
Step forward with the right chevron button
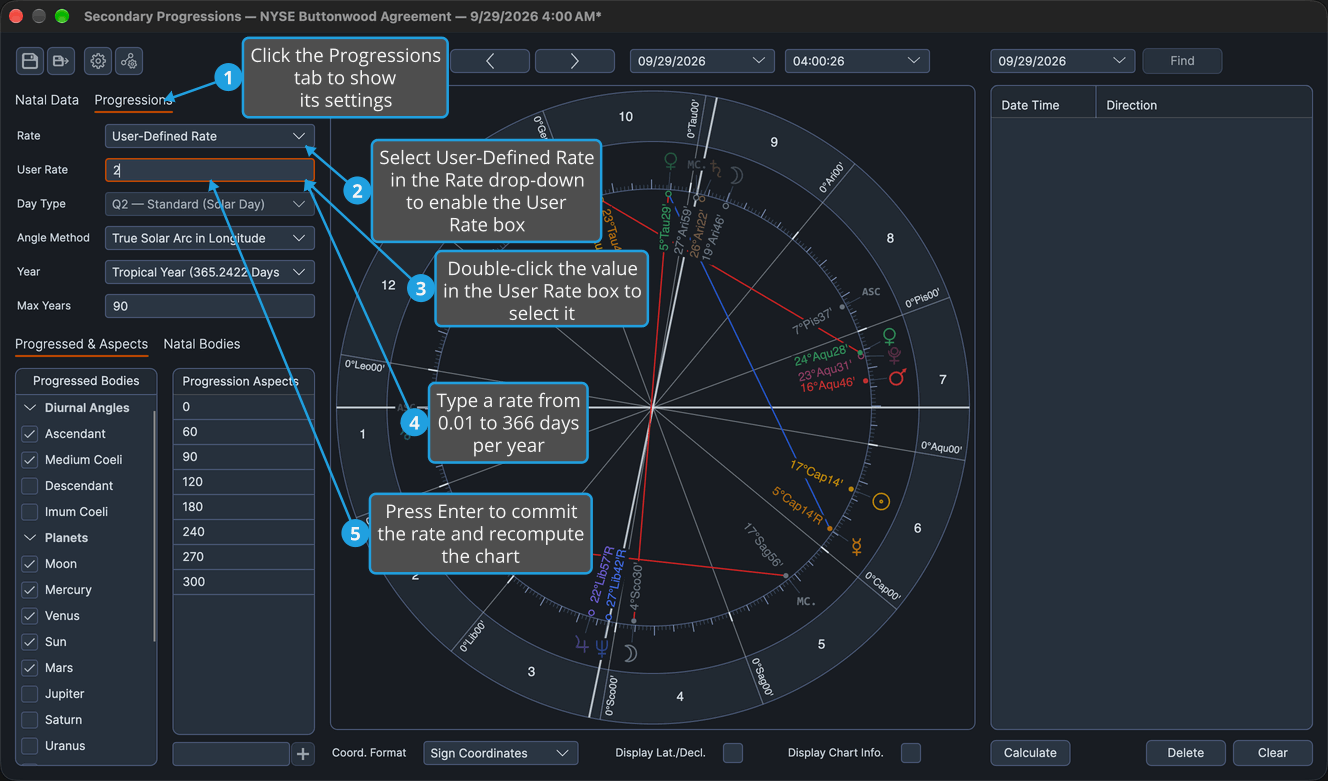click(x=575, y=61)
